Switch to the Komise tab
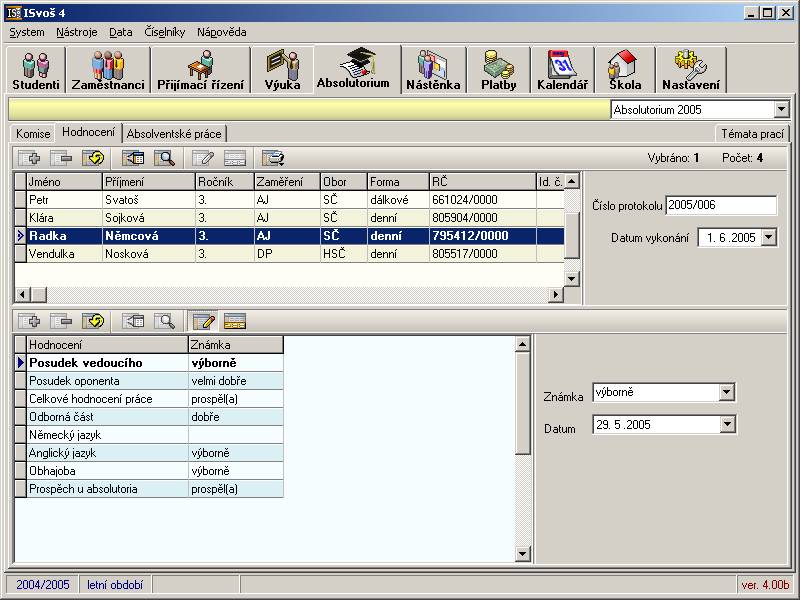Viewport: 800px width, 600px height. pos(33,133)
